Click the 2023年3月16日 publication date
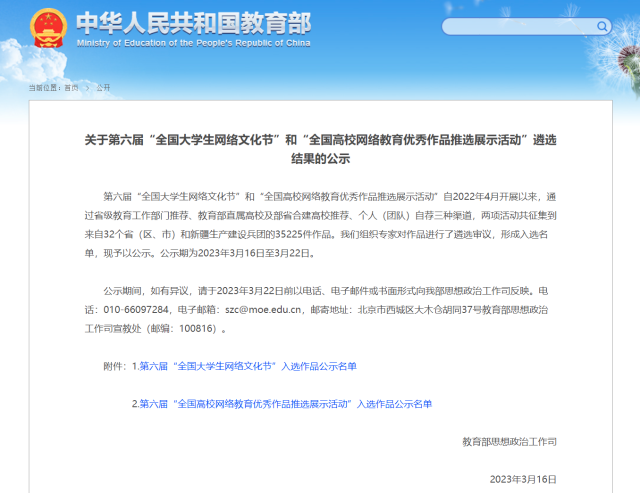This screenshot has width=640, height=493. (x=522, y=479)
